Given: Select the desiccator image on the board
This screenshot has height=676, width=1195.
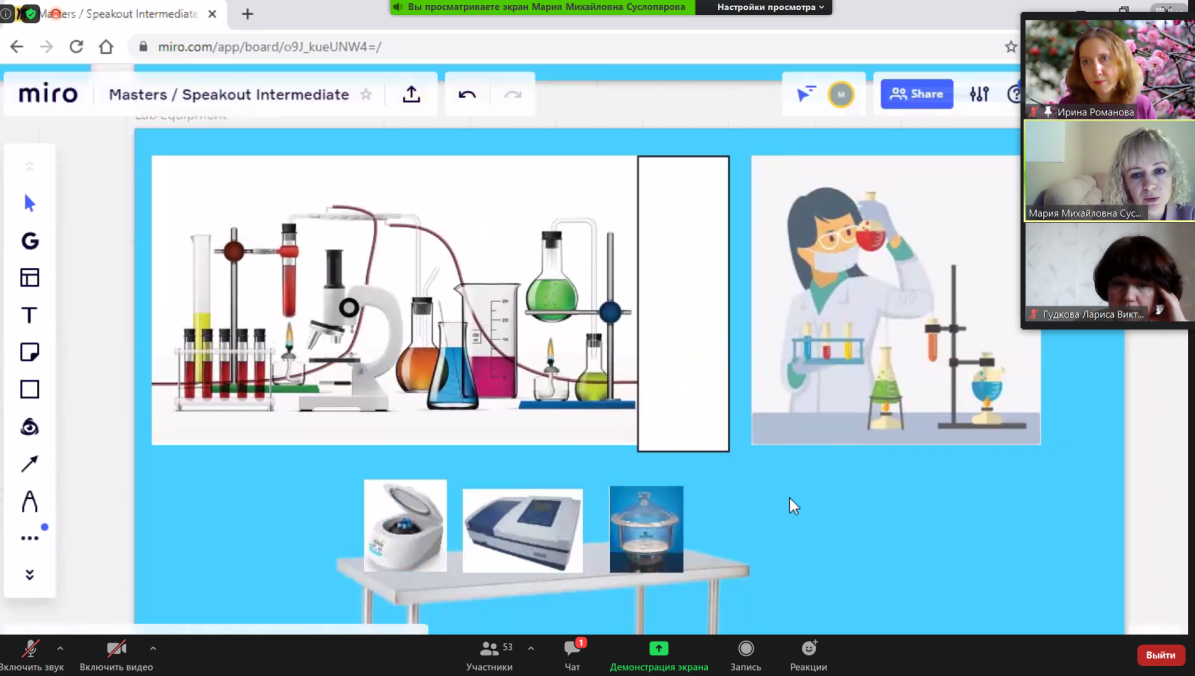Looking at the screenshot, I should point(646,529).
